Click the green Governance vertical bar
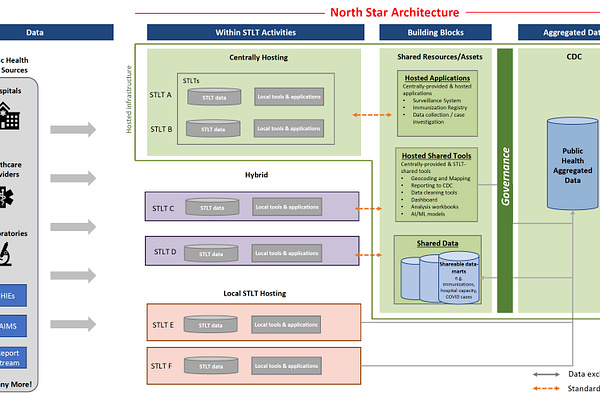This screenshot has width=600, height=400. click(505, 180)
